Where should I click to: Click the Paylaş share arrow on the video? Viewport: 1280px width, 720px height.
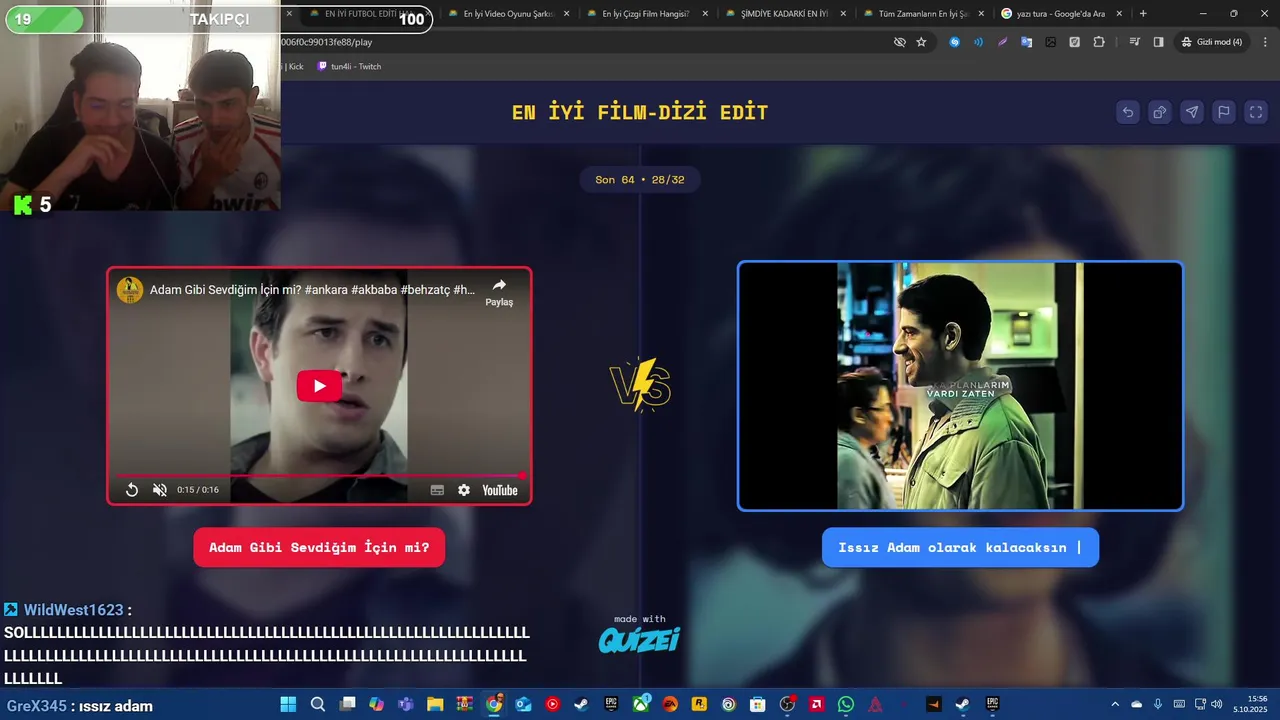click(499, 291)
